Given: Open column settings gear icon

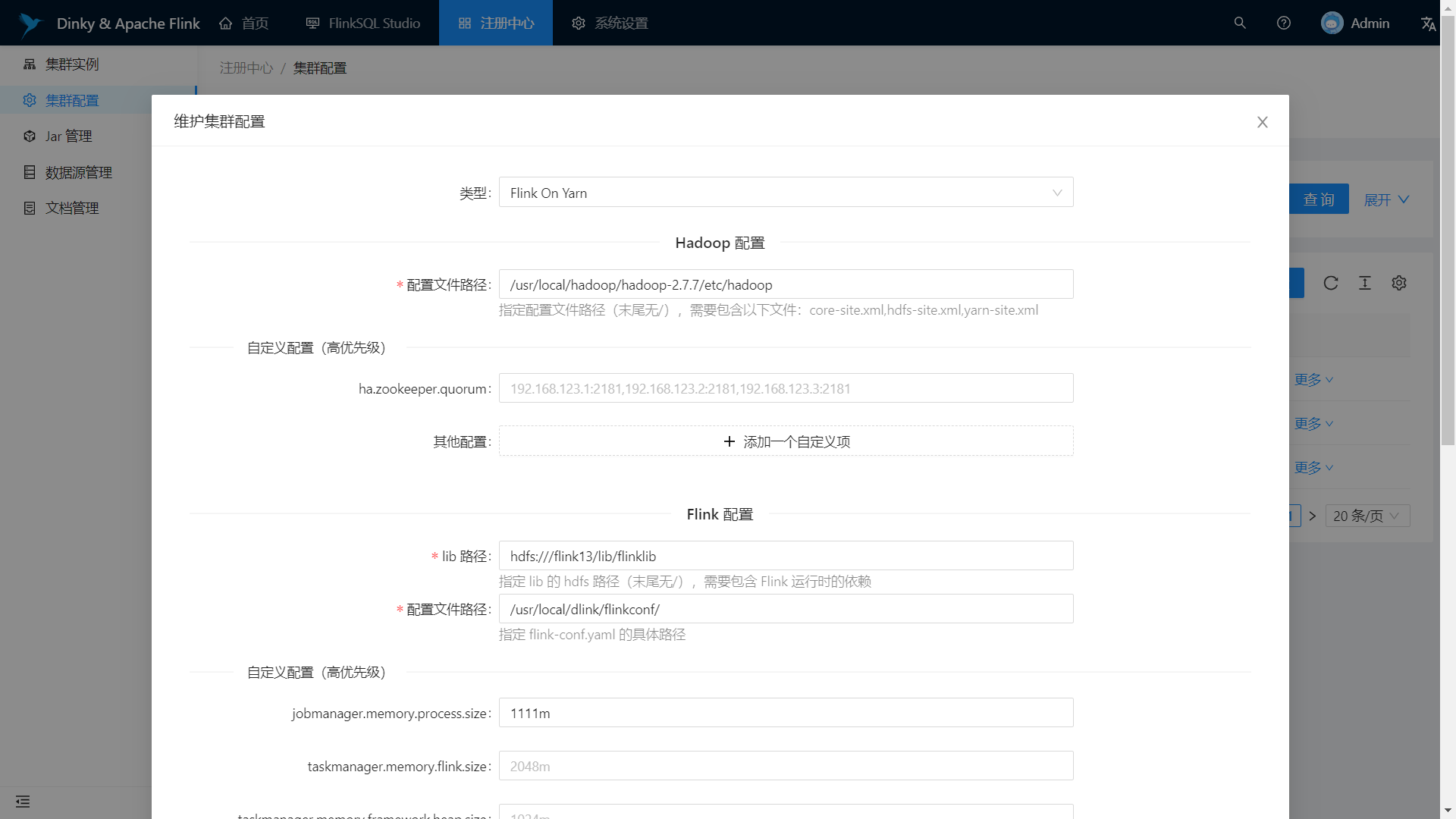Looking at the screenshot, I should coord(1399,283).
